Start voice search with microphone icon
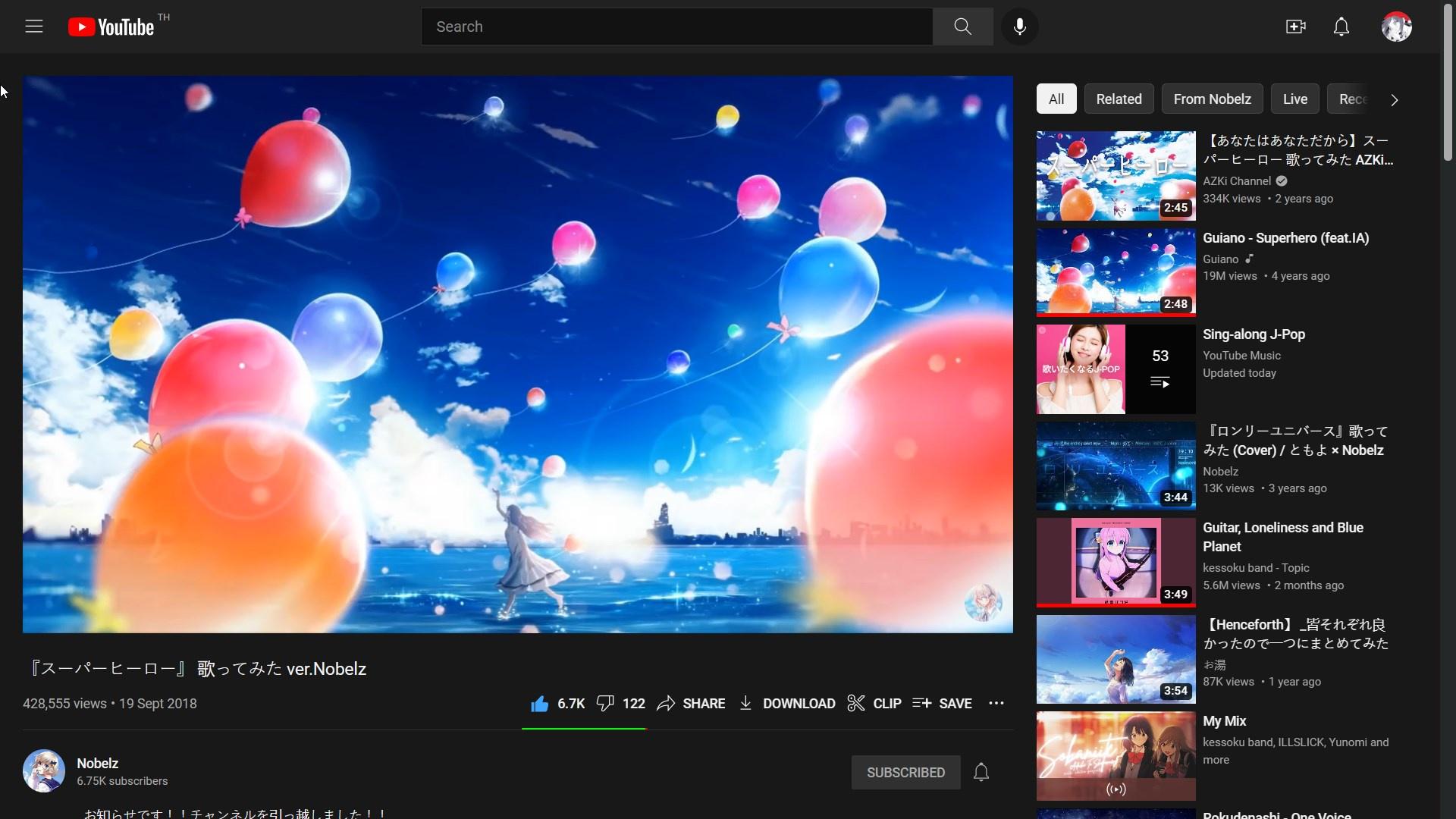The width and height of the screenshot is (1456, 819). (1019, 27)
